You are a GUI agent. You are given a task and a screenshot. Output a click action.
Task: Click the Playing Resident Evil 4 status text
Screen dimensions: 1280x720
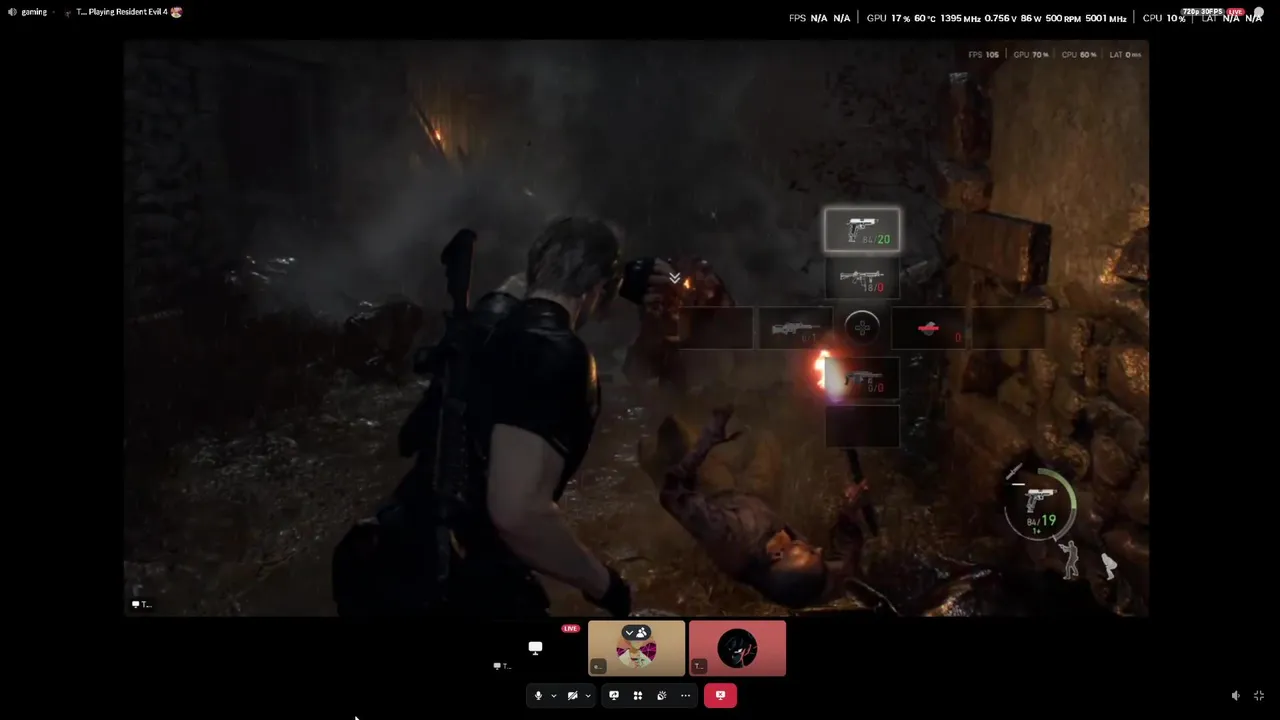click(x=128, y=12)
